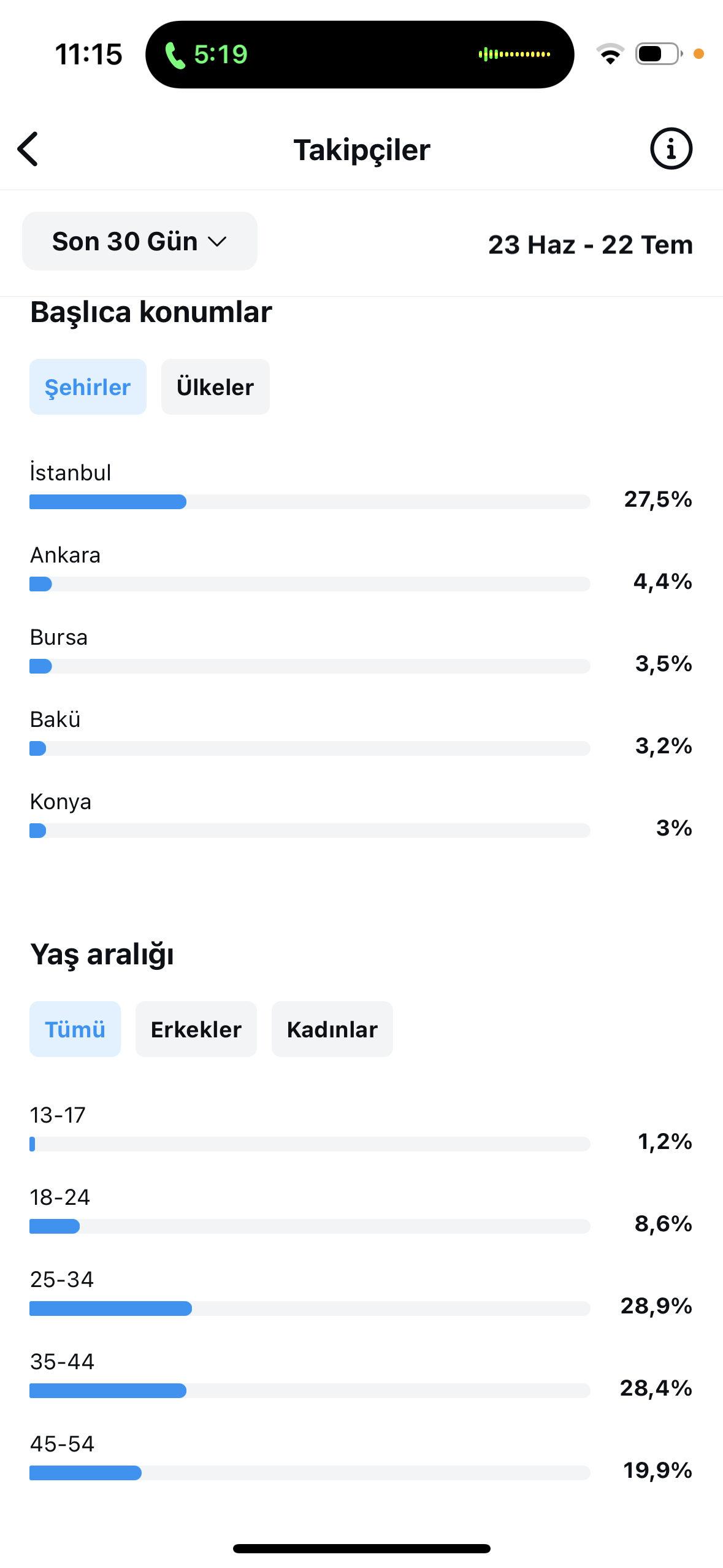The image size is (723, 1568).
Task: Filter age range by Kadınlar
Action: [x=332, y=1029]
